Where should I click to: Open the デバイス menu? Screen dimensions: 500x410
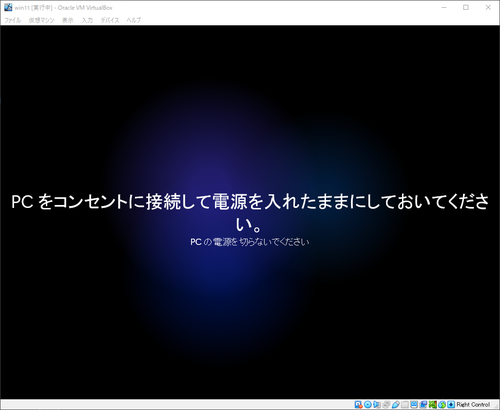tap(110, 20)
